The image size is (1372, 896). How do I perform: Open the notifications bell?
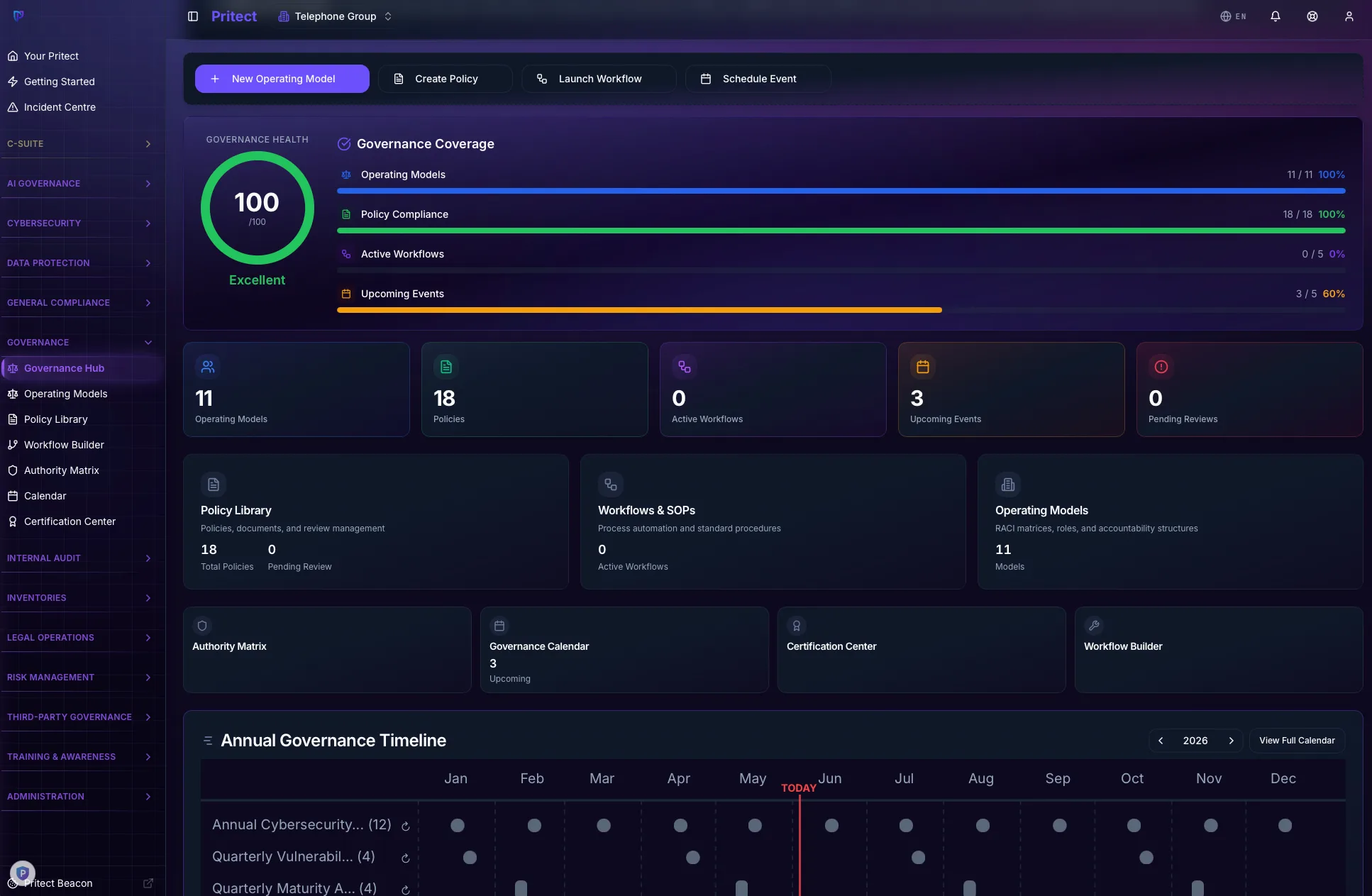coord(1276,16)
